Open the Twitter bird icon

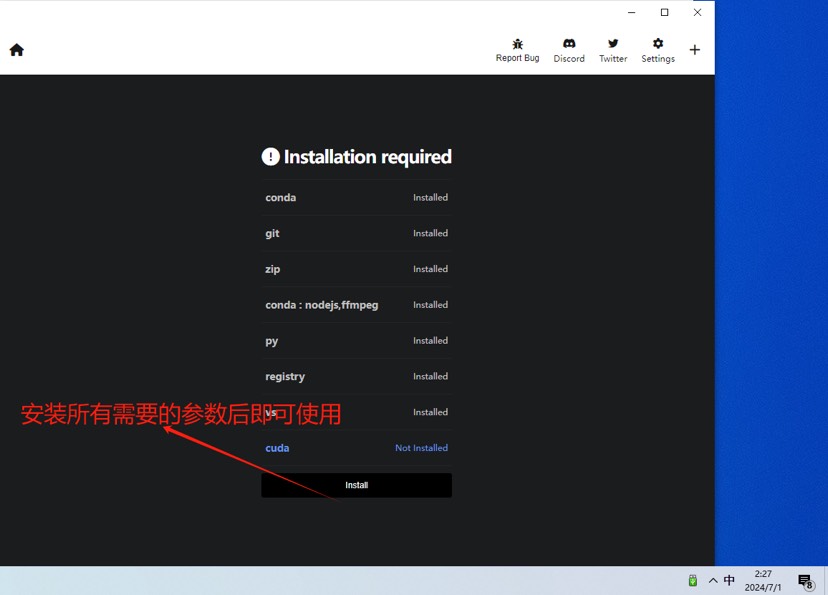pos(613,45)
